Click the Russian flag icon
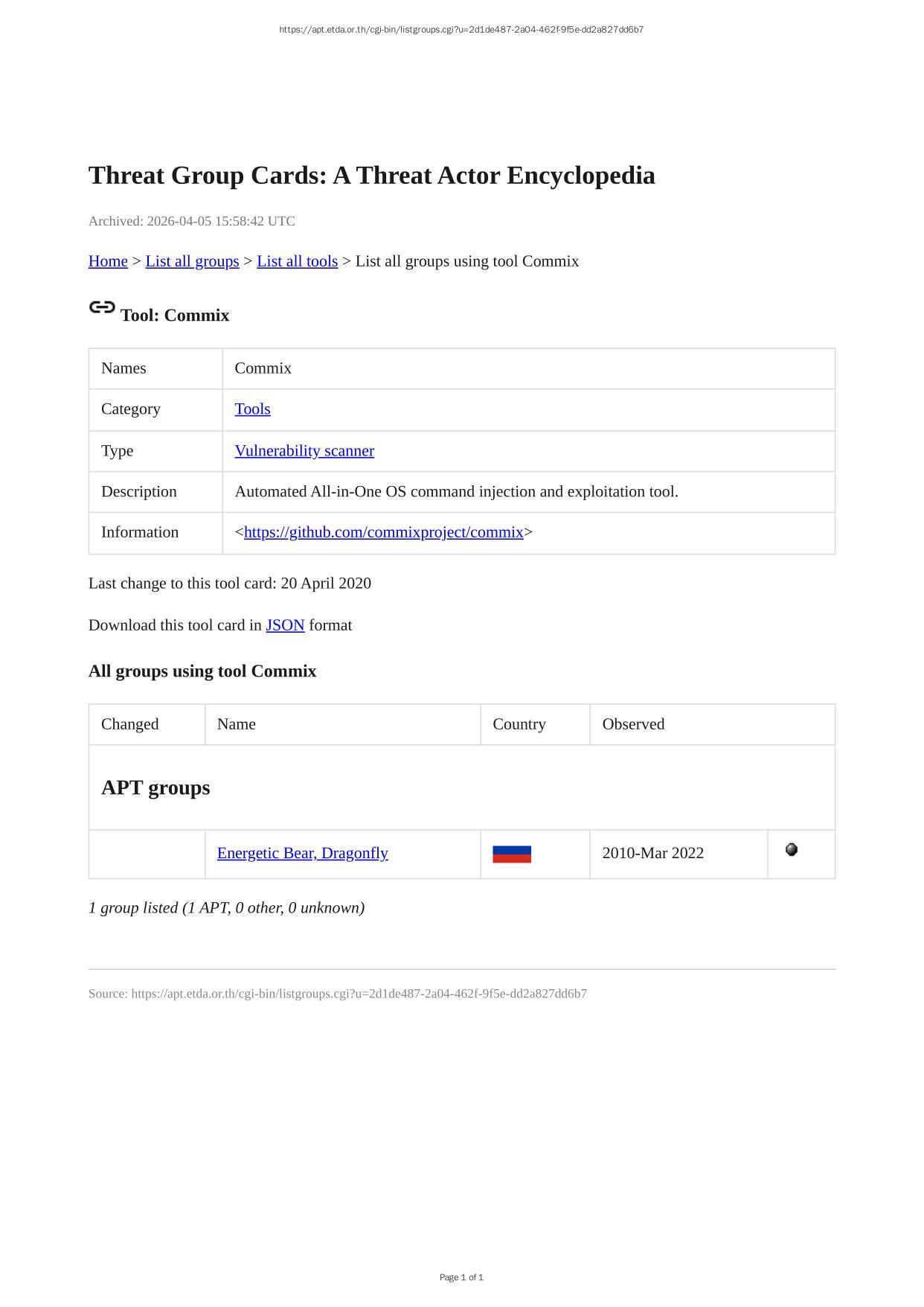The height and width of the screenshot is (1307, 924). (x=512, y=854)
